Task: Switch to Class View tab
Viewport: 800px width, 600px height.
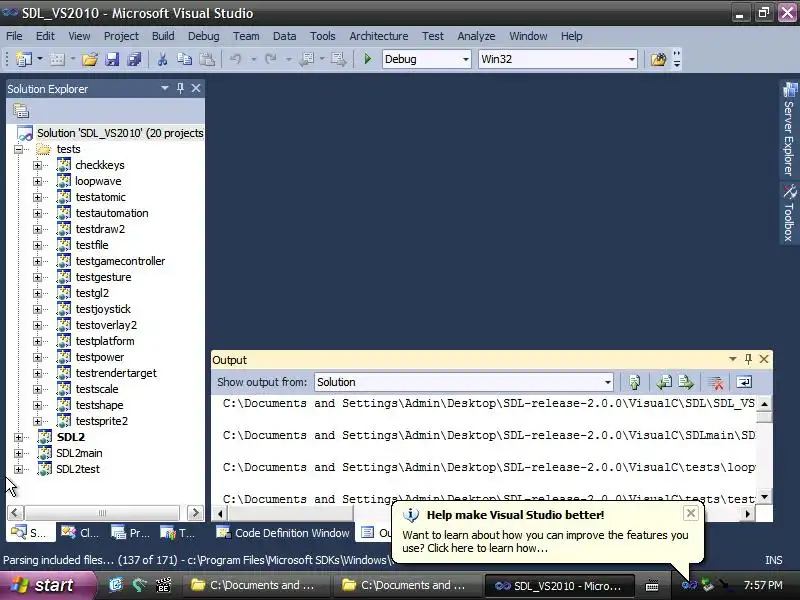Action: (80, 533)
